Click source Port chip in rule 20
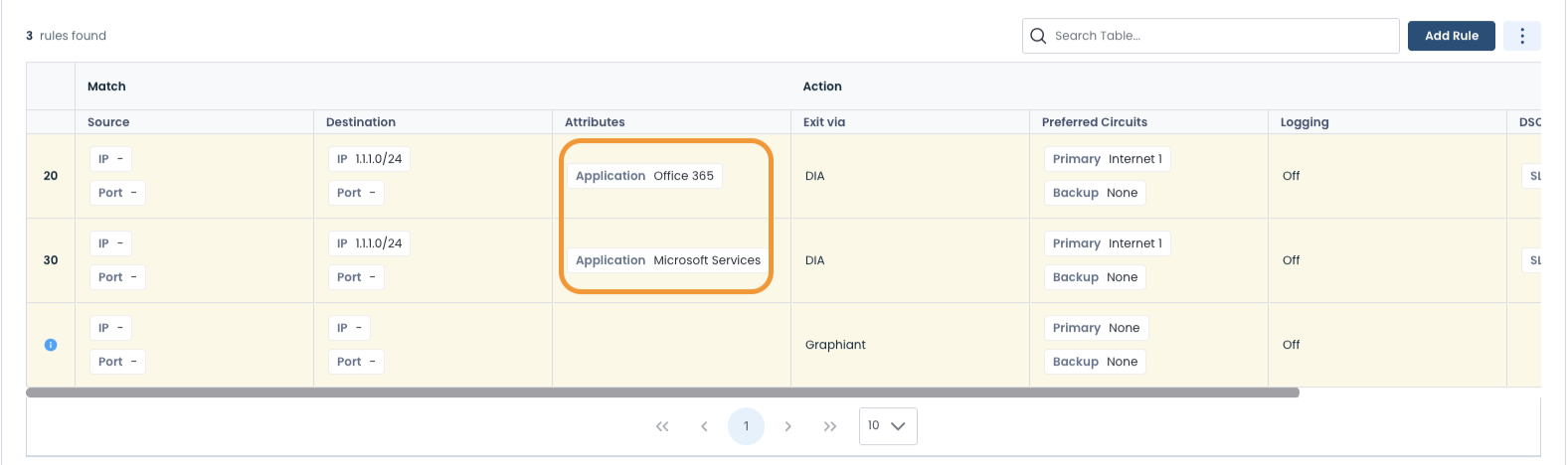Viewport: 1568px width, 465px height. click(117, 193)
